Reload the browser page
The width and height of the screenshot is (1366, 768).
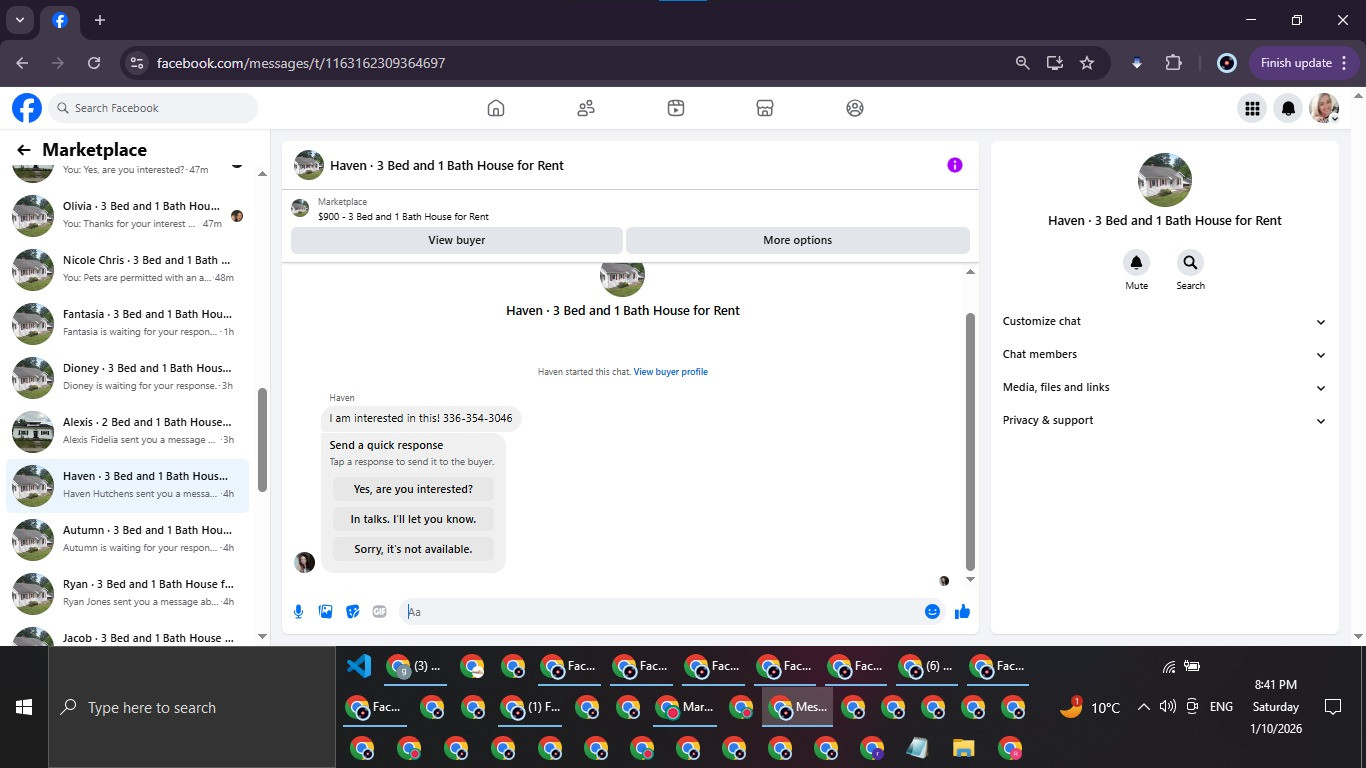pyautogui.click(x=94, y=63)
